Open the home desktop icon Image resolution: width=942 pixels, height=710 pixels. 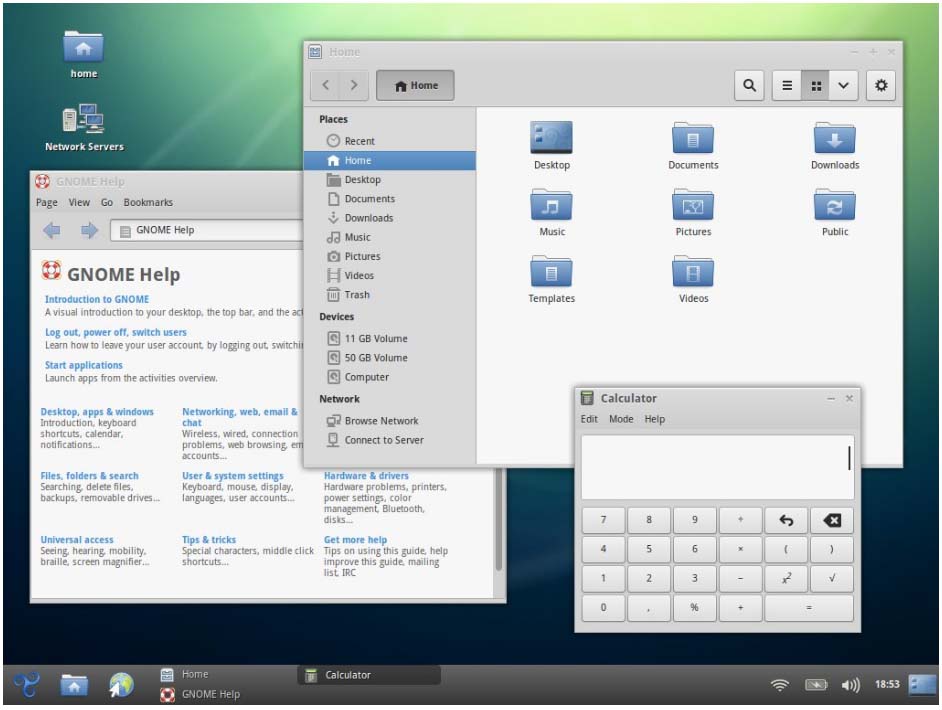(x=84, y=54)
